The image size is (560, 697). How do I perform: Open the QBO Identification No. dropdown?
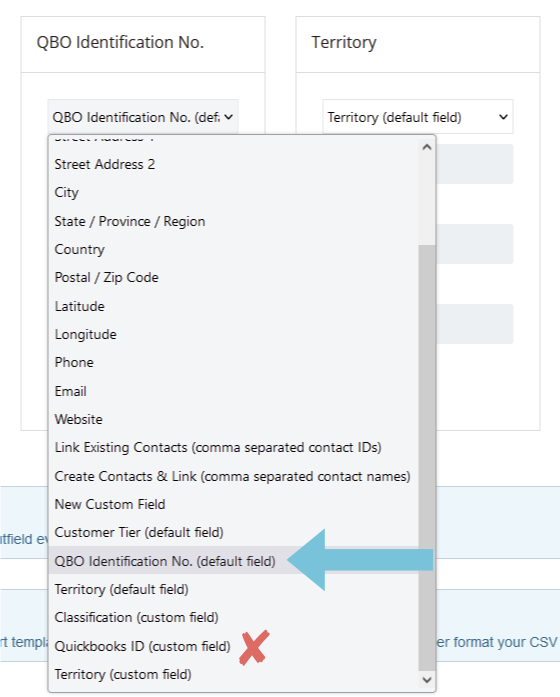click(x=143, y=117)
